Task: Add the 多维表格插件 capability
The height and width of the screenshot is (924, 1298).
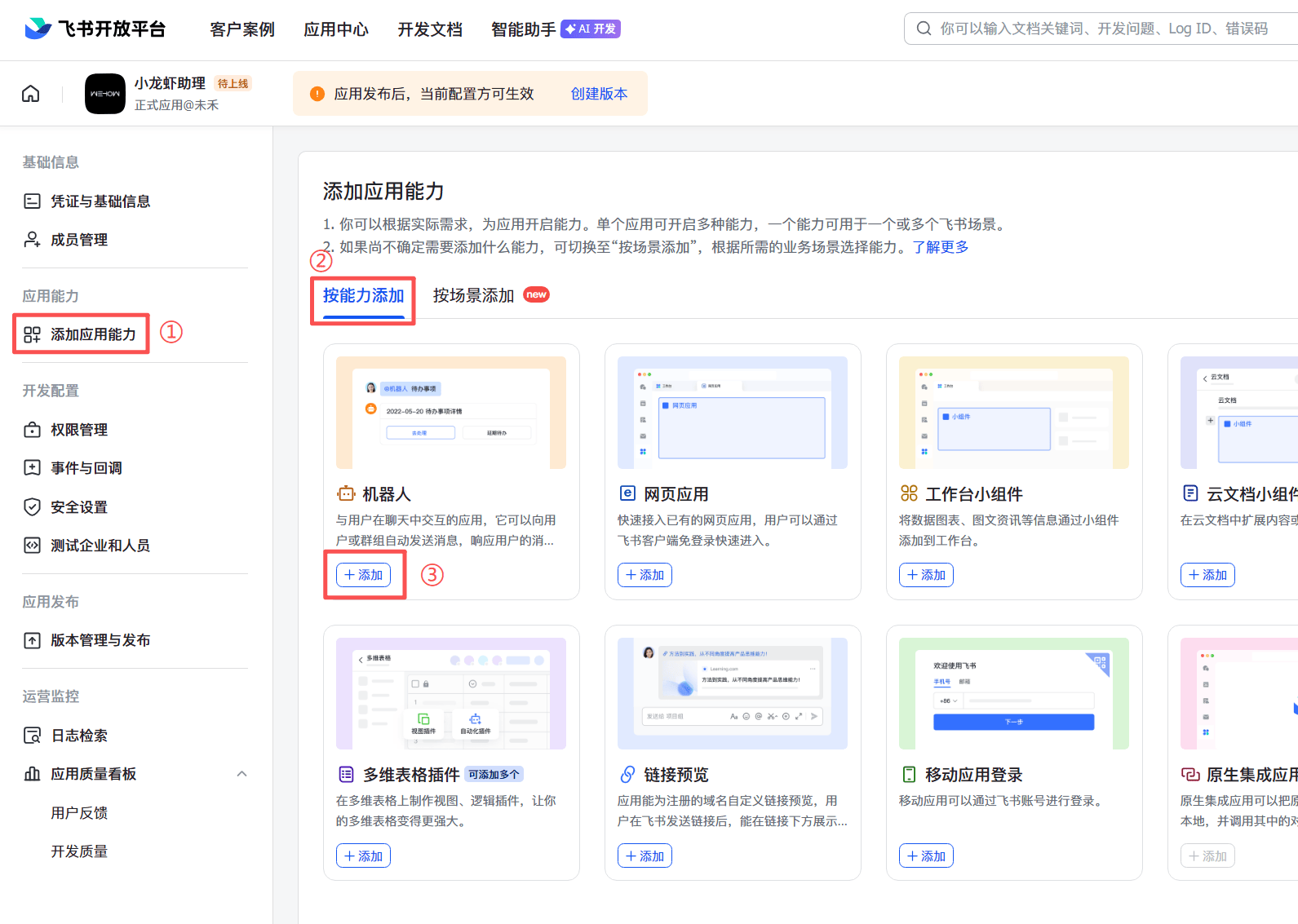Action: (363, 855)
